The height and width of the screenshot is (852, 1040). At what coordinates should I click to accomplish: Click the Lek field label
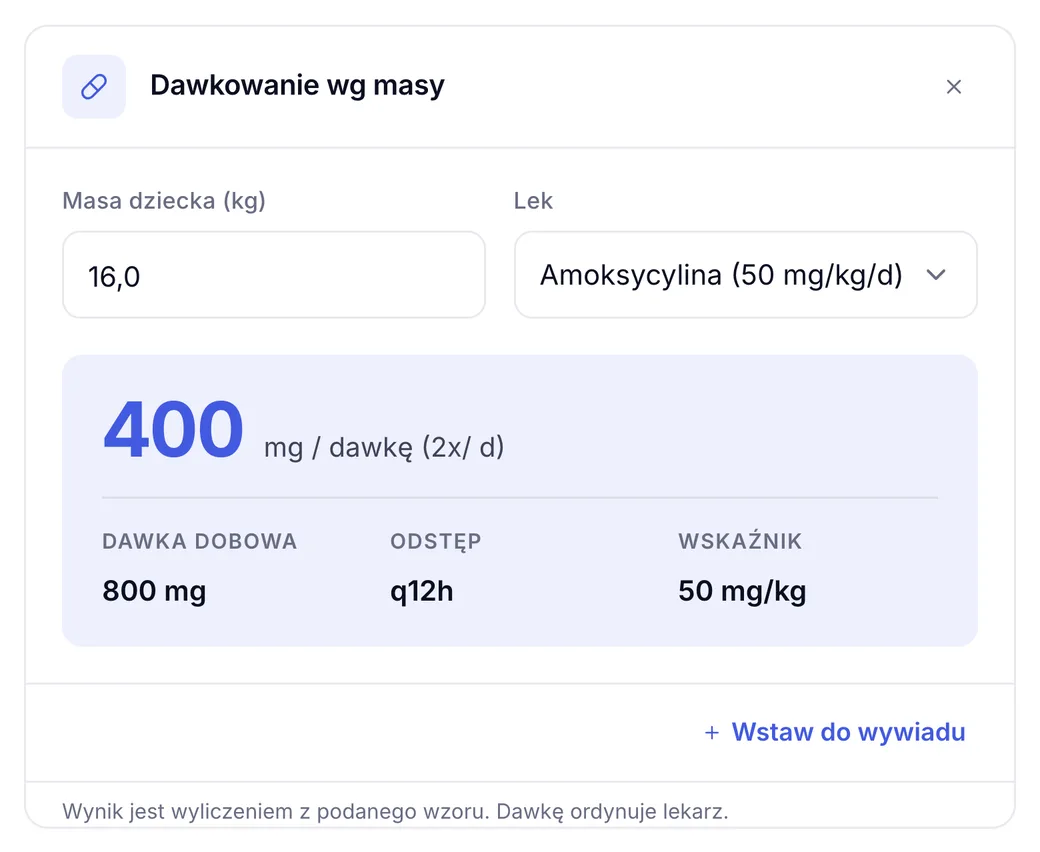[533, 201]
